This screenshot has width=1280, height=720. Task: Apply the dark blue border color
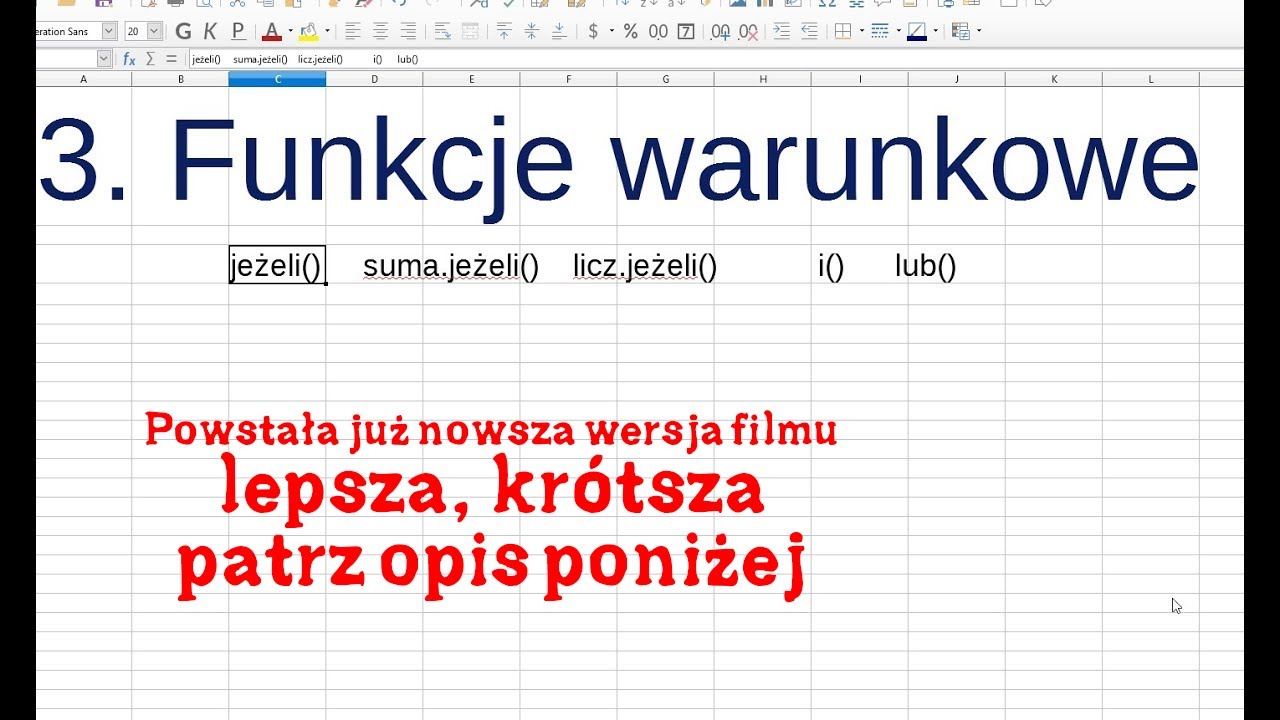click(917, 31)
